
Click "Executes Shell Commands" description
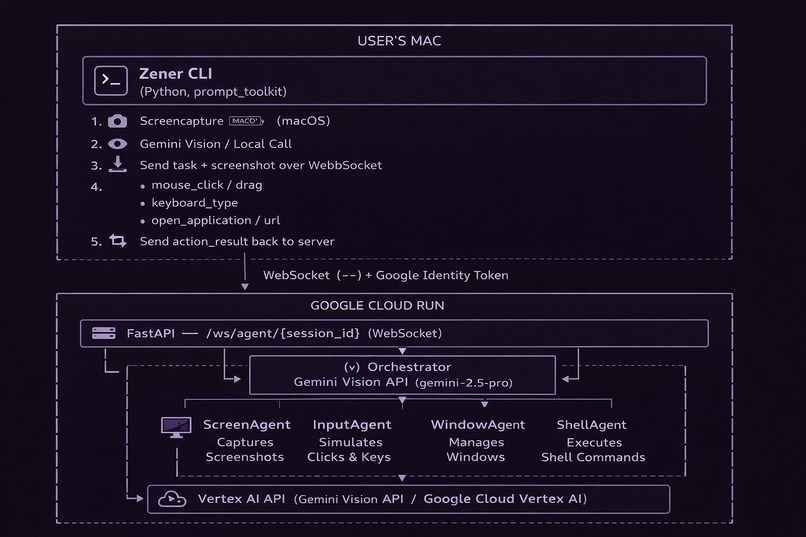coord(593,450)
